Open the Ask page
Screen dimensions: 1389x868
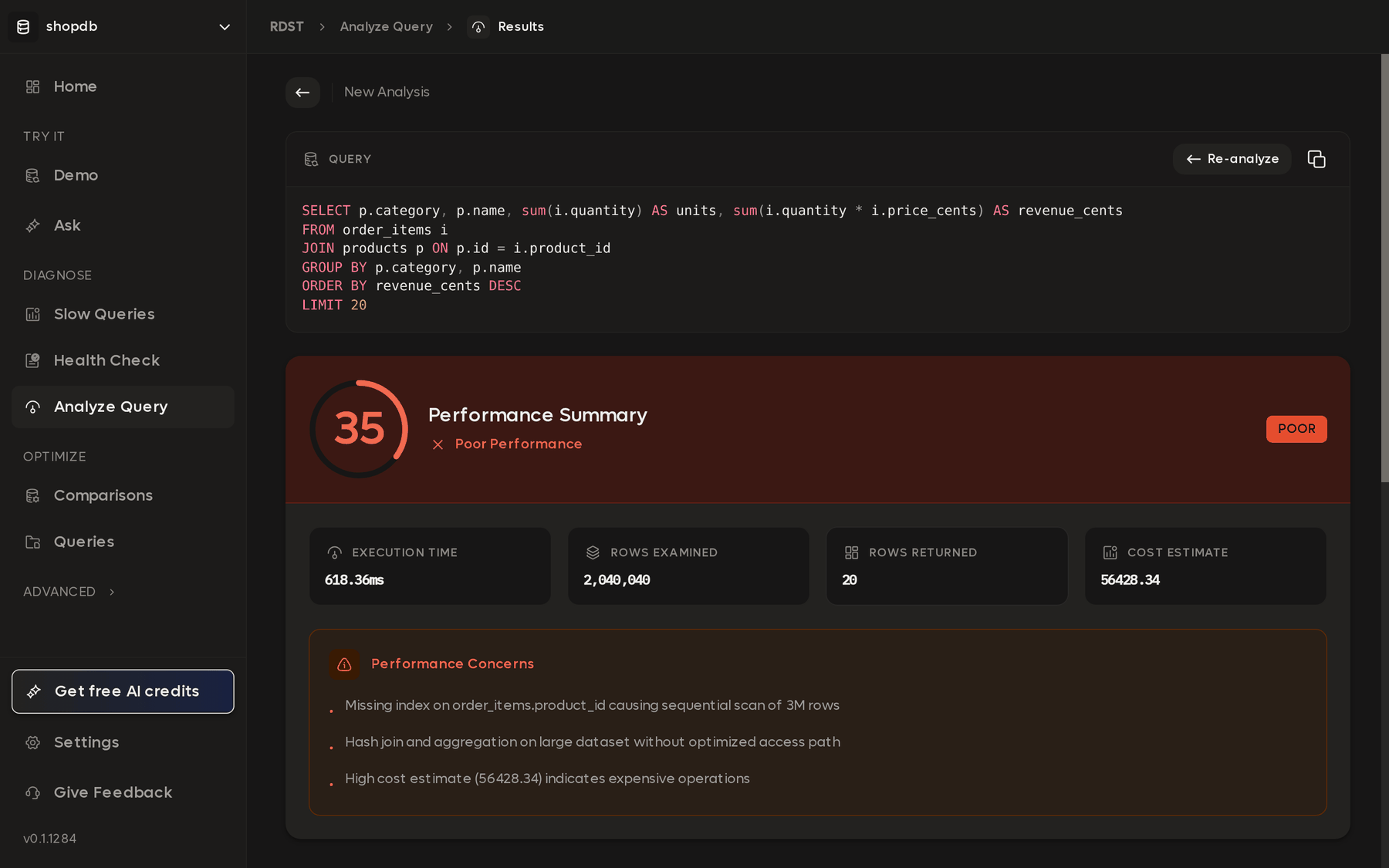(x=123, y=225)
